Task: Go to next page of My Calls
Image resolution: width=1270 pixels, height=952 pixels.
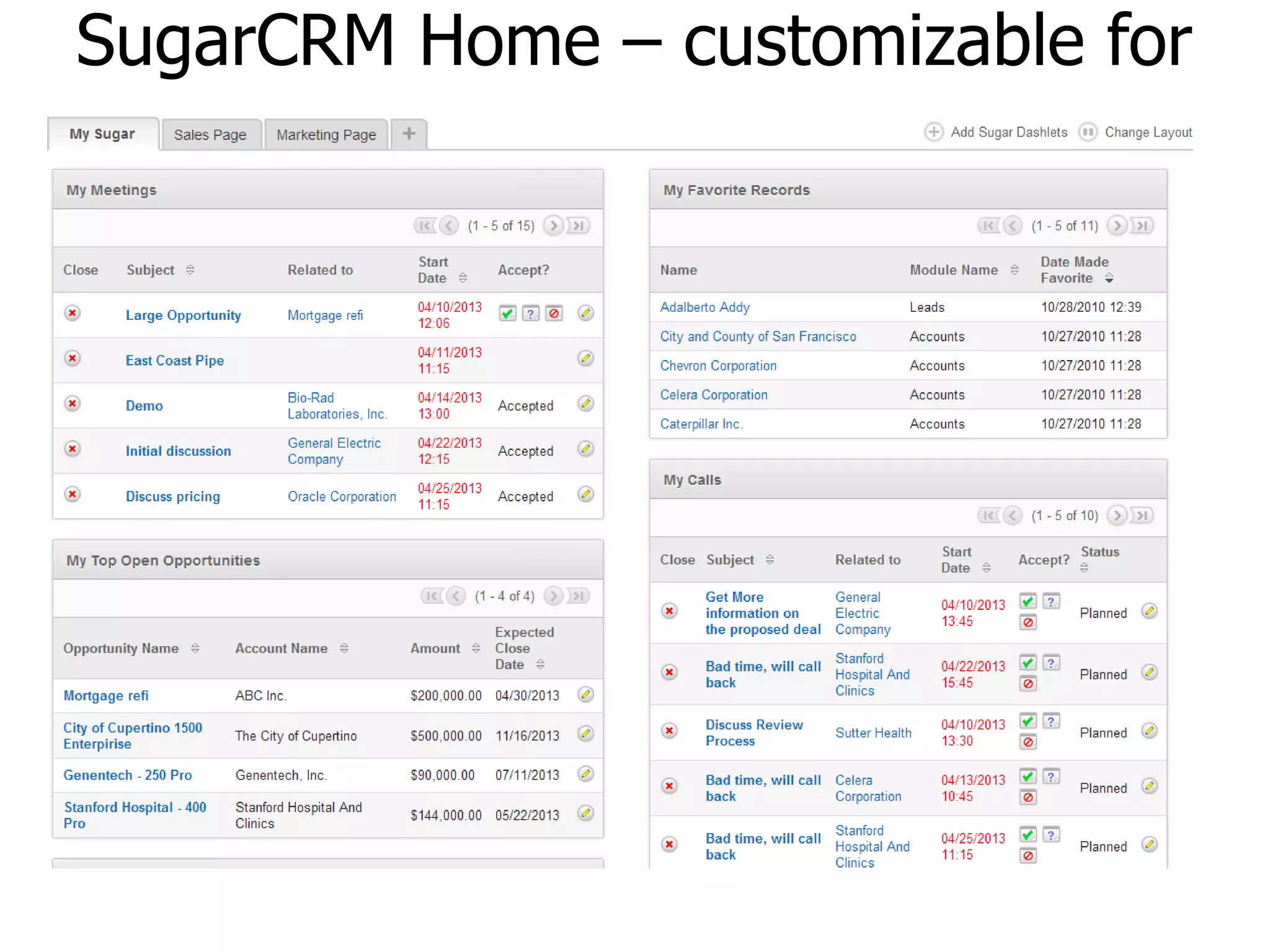Action: click(x=1117, y=515)
